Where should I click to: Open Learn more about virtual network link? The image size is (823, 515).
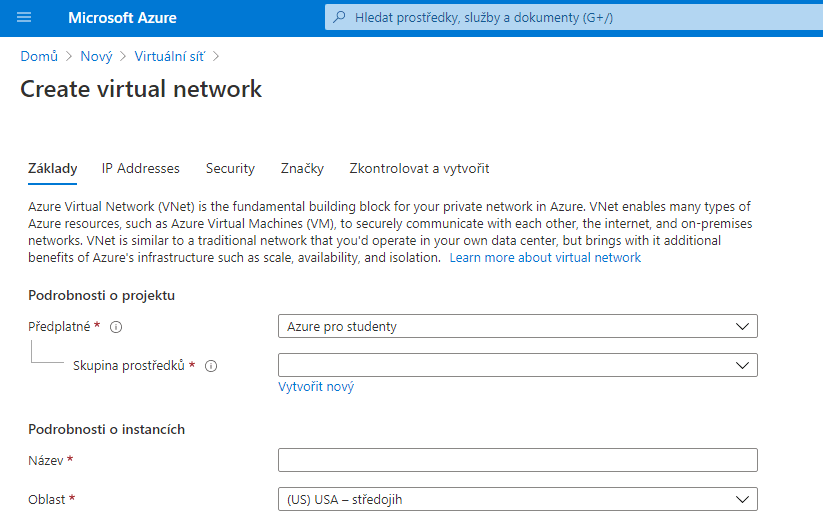pos(545,258)
